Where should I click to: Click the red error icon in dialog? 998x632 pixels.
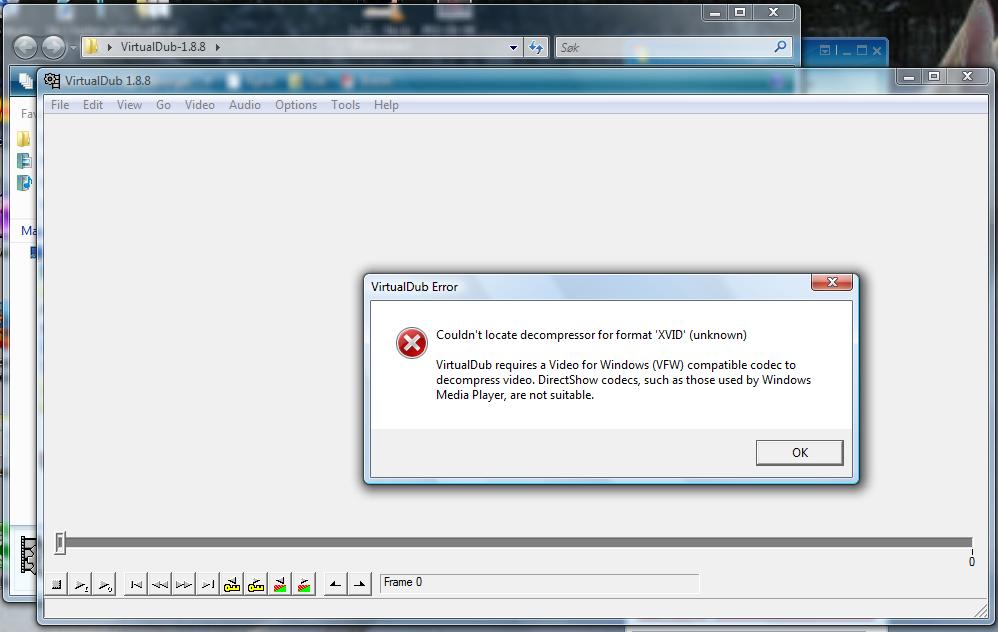click(x=412, y=343)
